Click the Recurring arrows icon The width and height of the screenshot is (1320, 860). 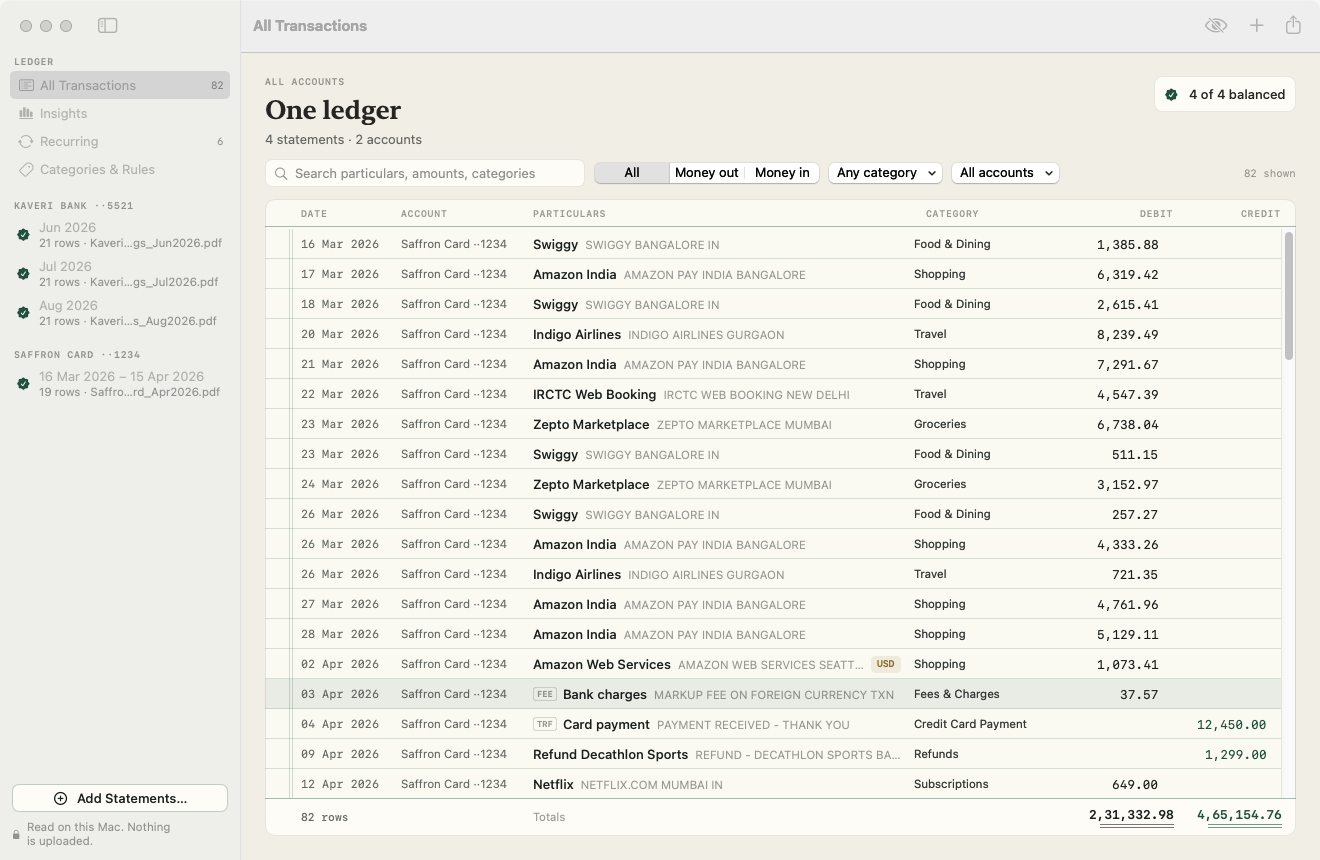click(x=26, y=142)
